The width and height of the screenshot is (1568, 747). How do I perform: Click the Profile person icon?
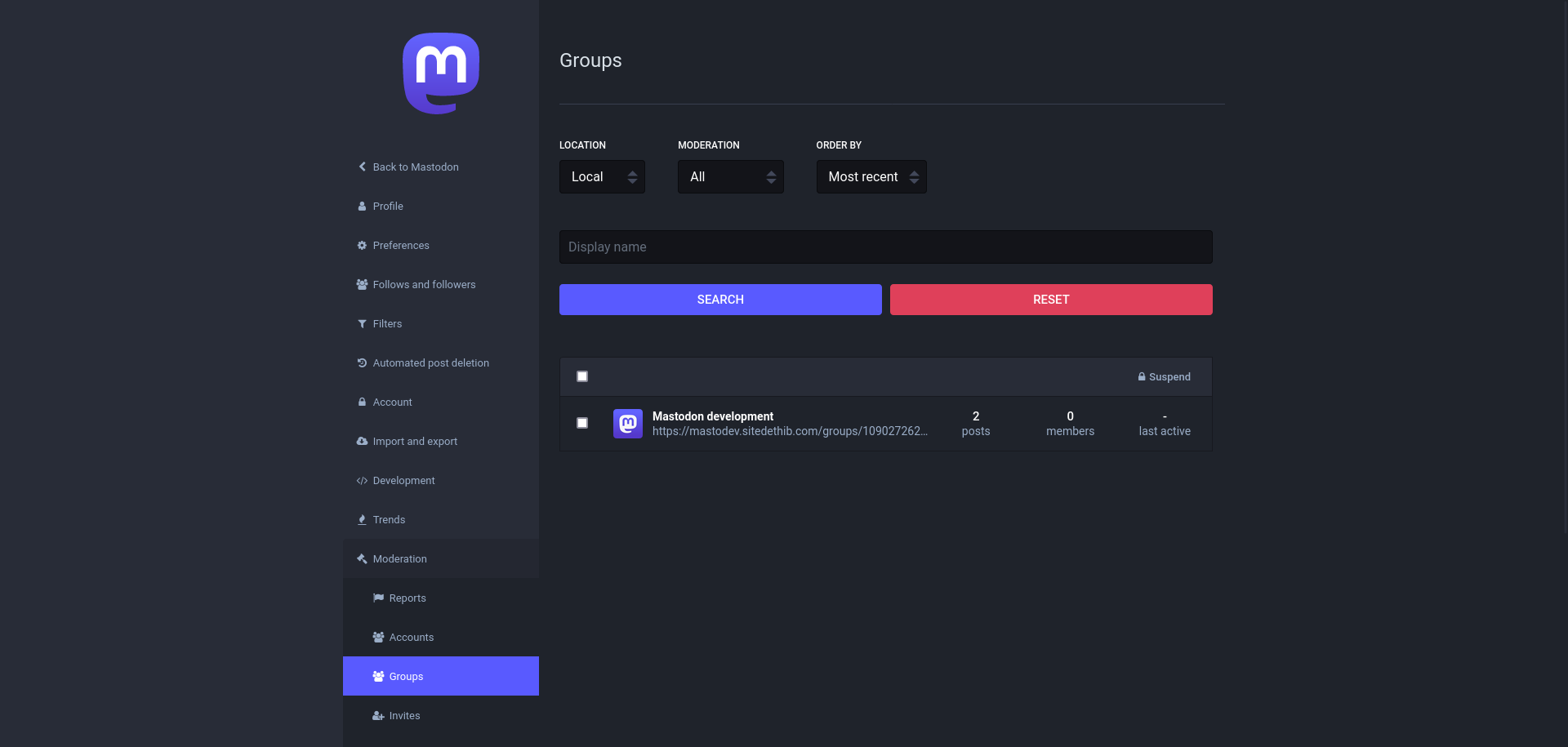click(362, 206)
